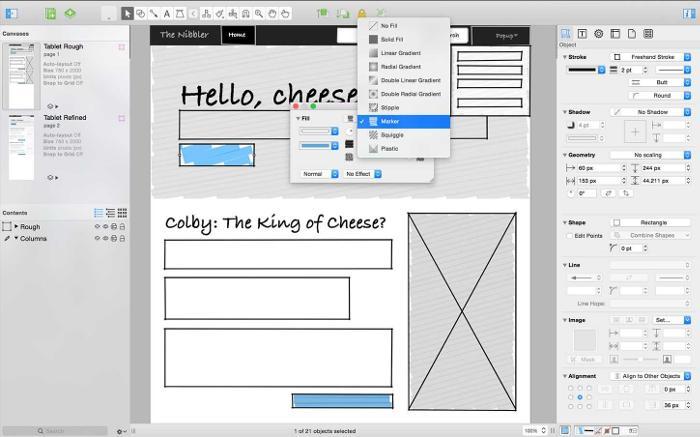
Task: Open the Butt line cap dropdown
Action: coord(660,83)
